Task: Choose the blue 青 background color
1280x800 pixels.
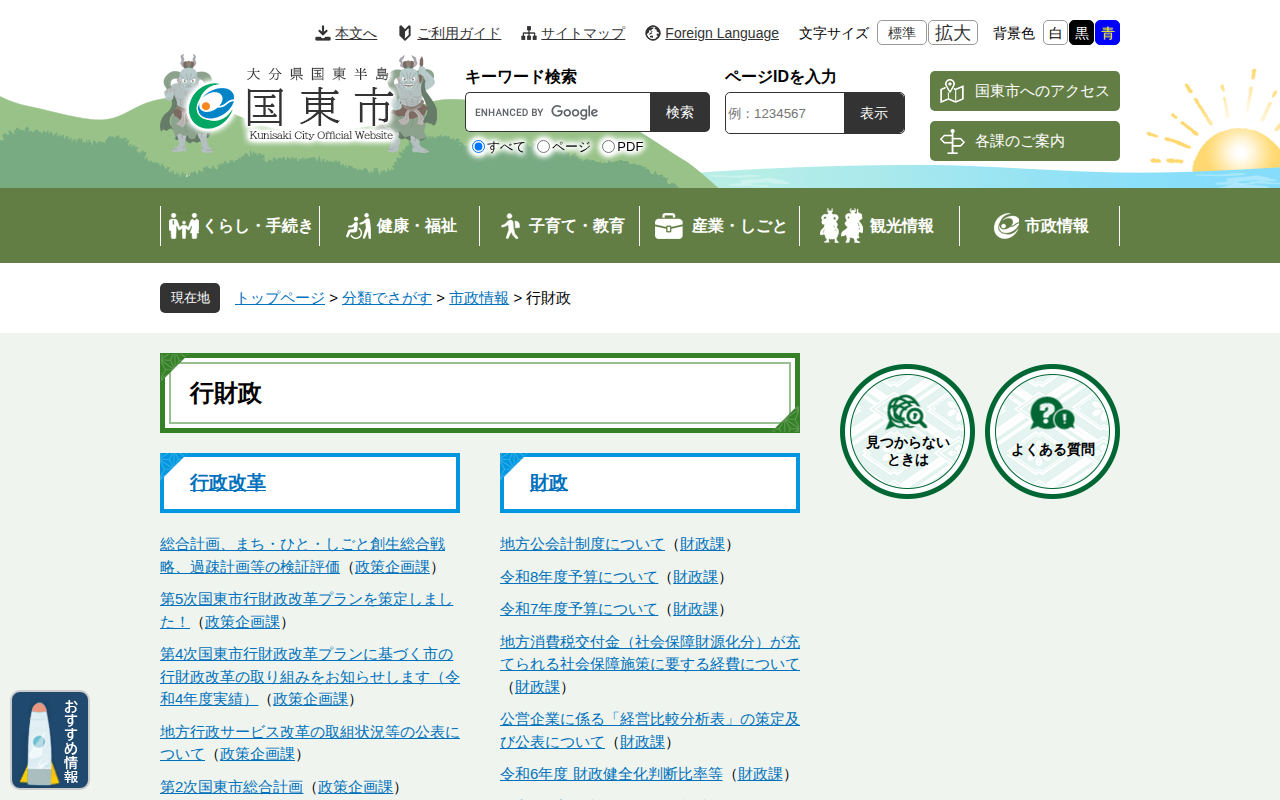Action: coord(1107,33)
